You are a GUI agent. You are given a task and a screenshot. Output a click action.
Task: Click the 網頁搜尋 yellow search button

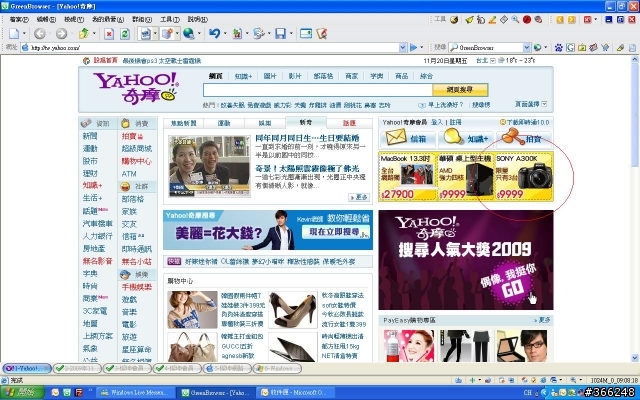tap(460, 89)
